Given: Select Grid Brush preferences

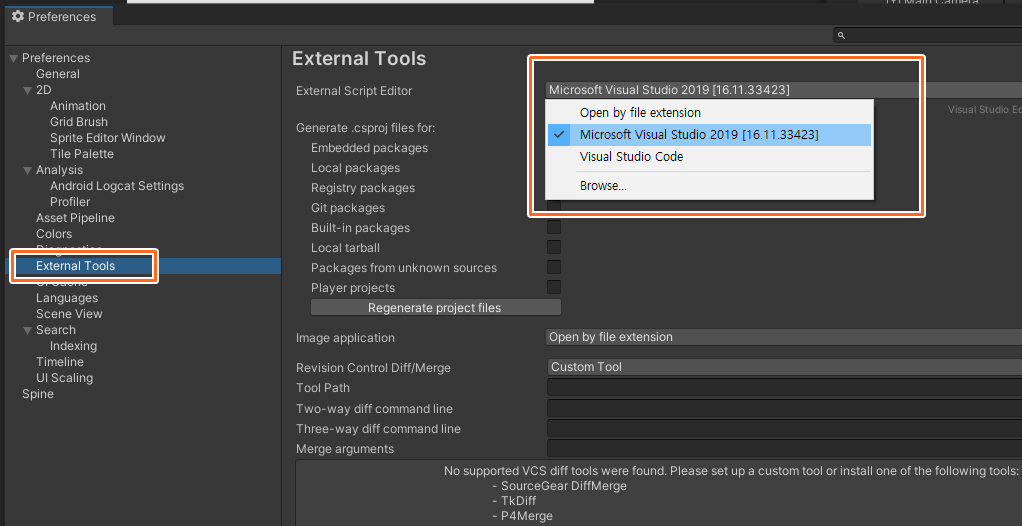Looking at the screenshot, I should 79,122.
